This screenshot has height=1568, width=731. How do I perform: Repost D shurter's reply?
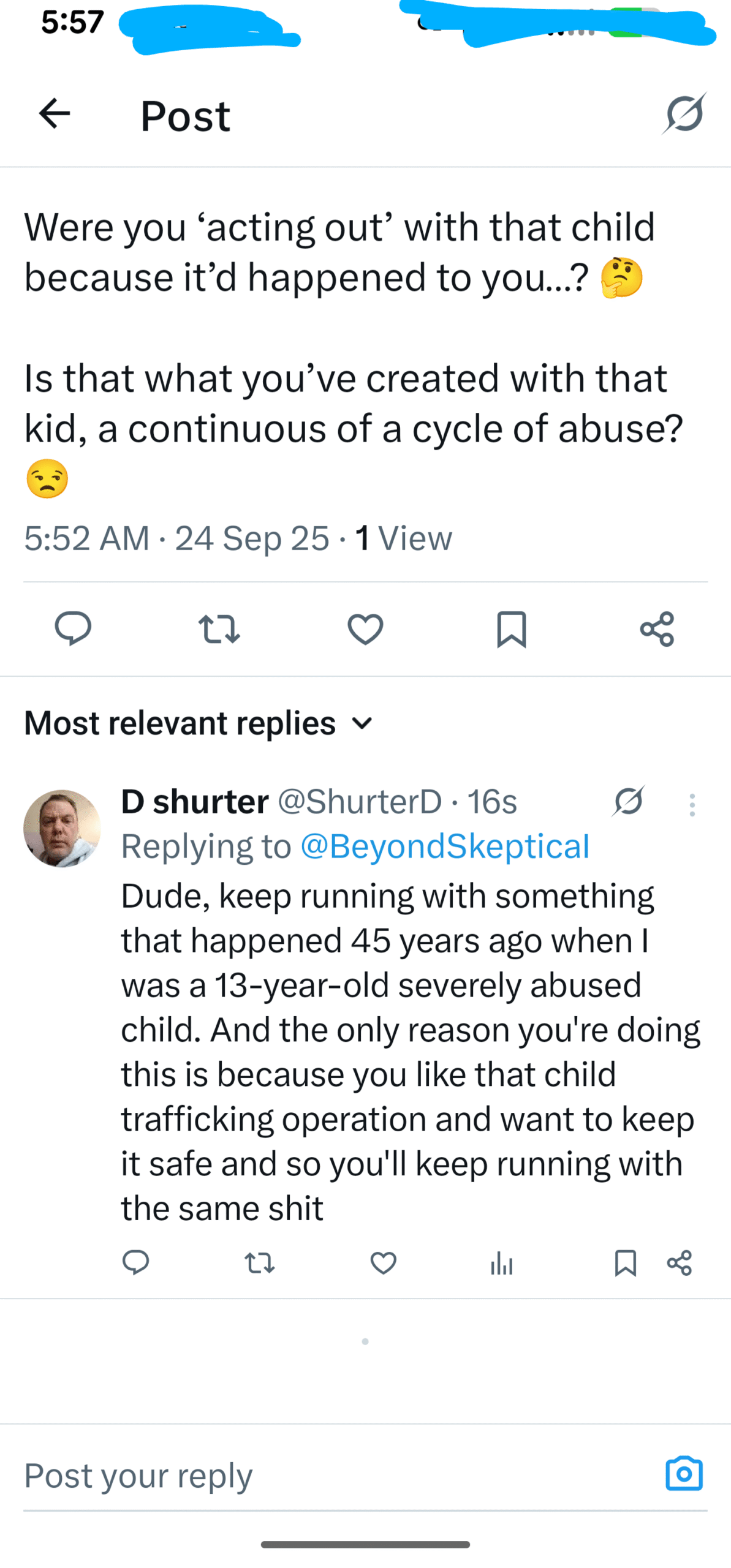(259, 1263)
